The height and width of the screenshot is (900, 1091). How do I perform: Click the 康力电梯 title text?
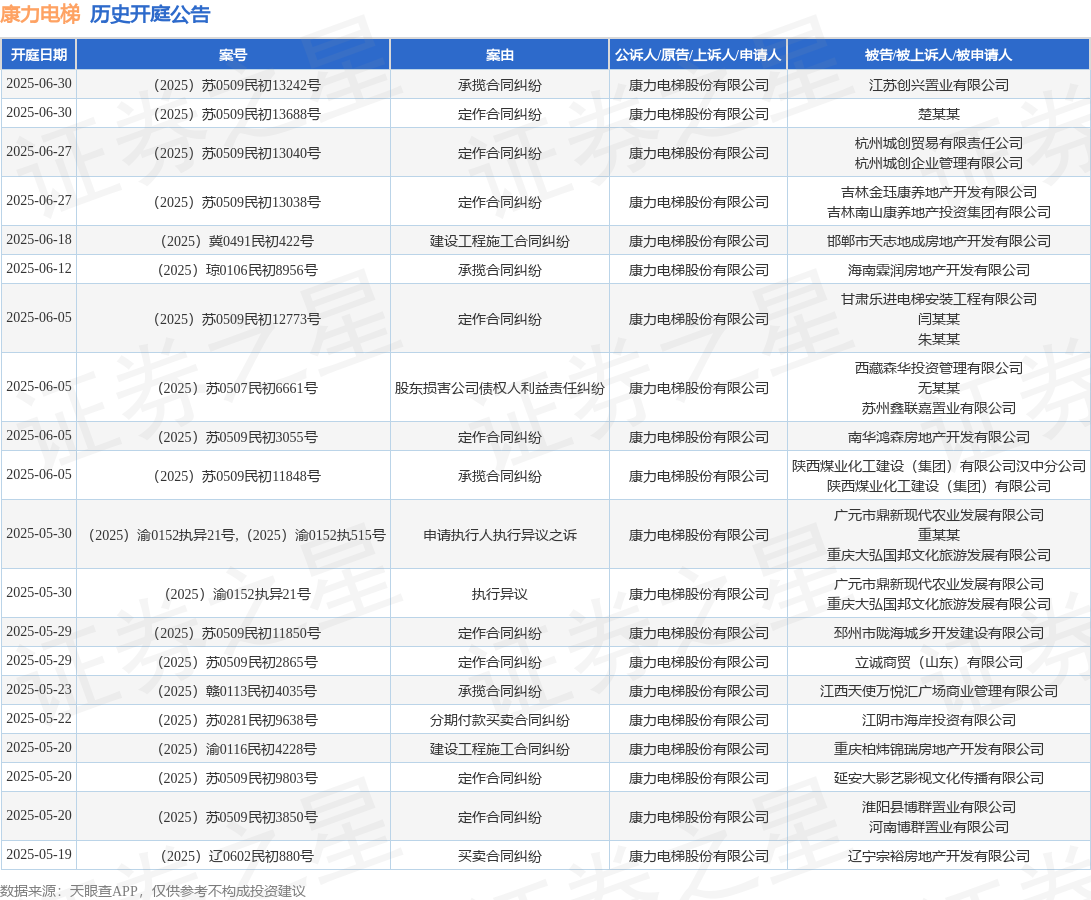pos(40,14)
